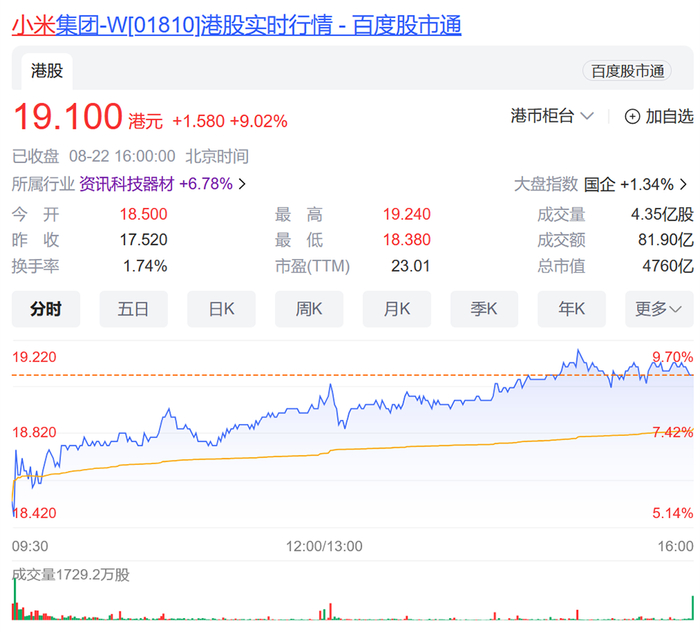Click the 今开 value 18.500

[x=143, y=214]
